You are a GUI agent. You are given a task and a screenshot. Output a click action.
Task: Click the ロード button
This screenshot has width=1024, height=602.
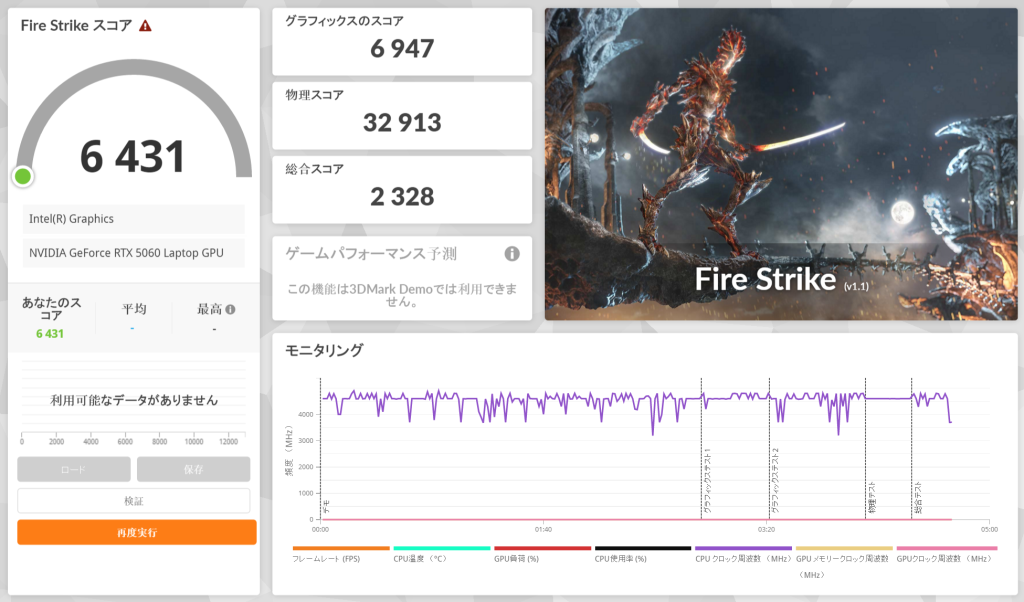[74, 469]
